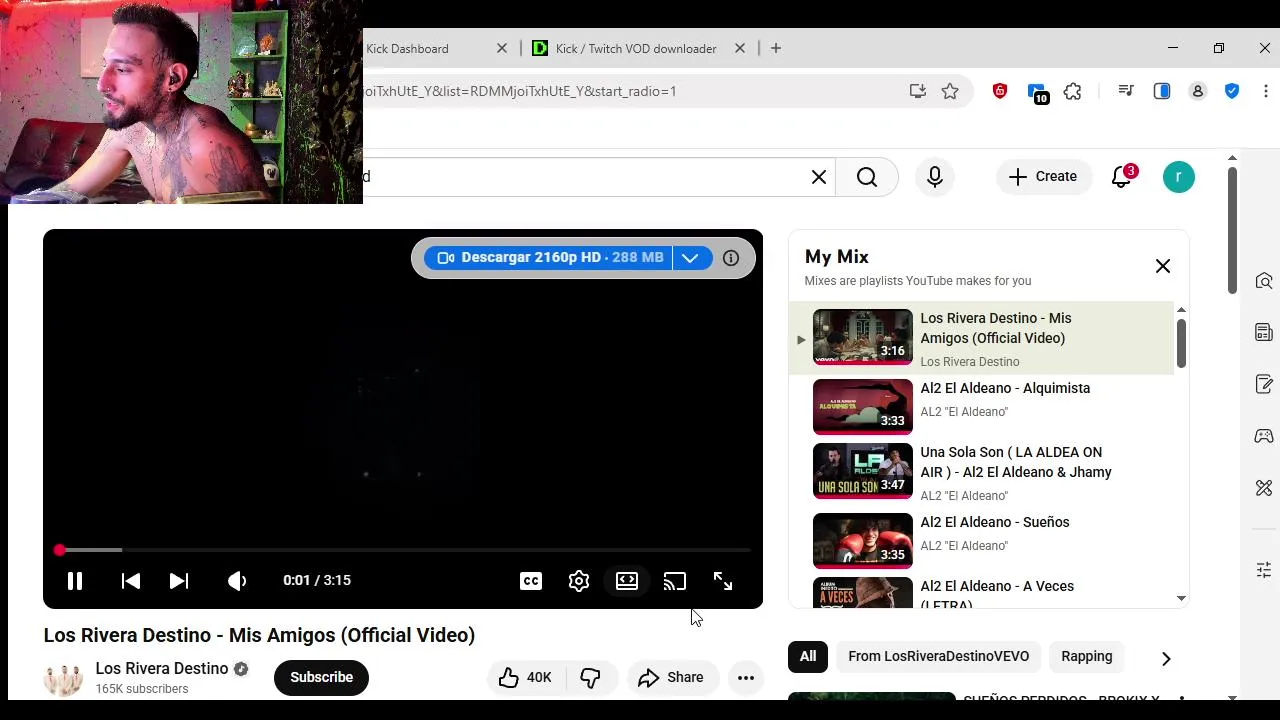
Task: Open the media control button
Action: click(1126, 91)
